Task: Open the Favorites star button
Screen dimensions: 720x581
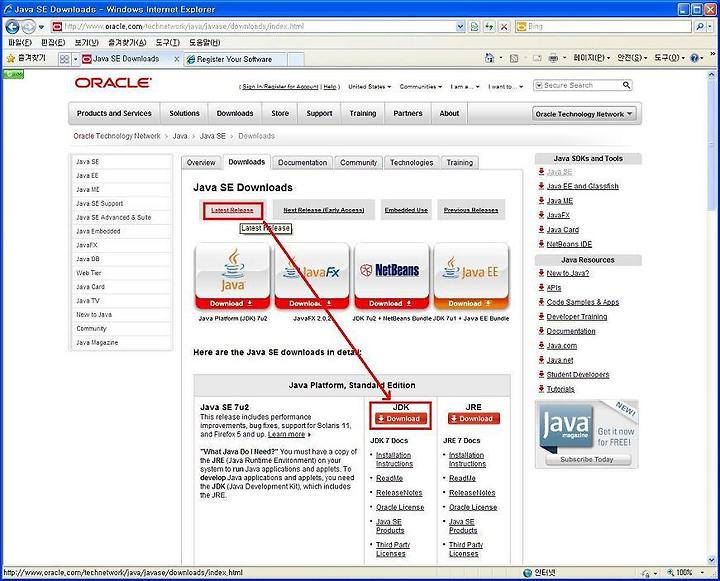Action: [26, 58]
